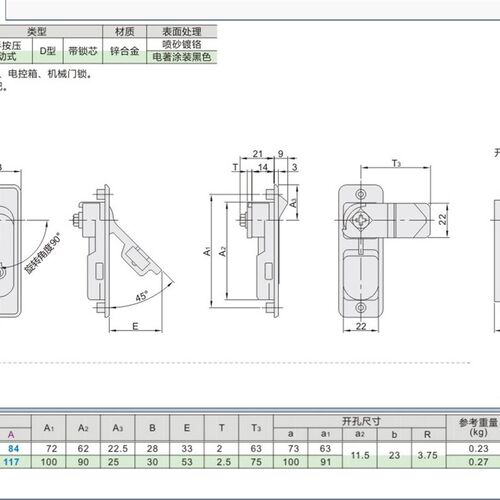Click the 21 dimension value in the drawing
Screen dimensions: 500x500
[258, 154]
